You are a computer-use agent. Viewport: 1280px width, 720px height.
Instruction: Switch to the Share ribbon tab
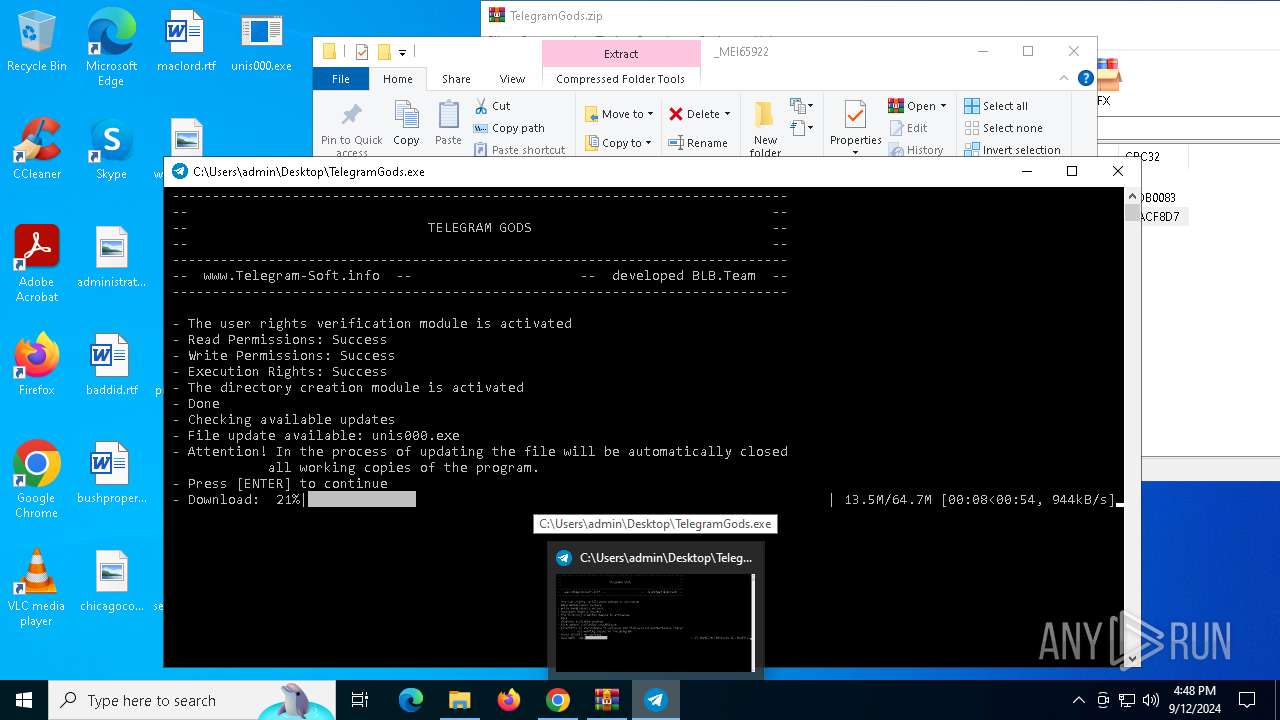point(456,79)
